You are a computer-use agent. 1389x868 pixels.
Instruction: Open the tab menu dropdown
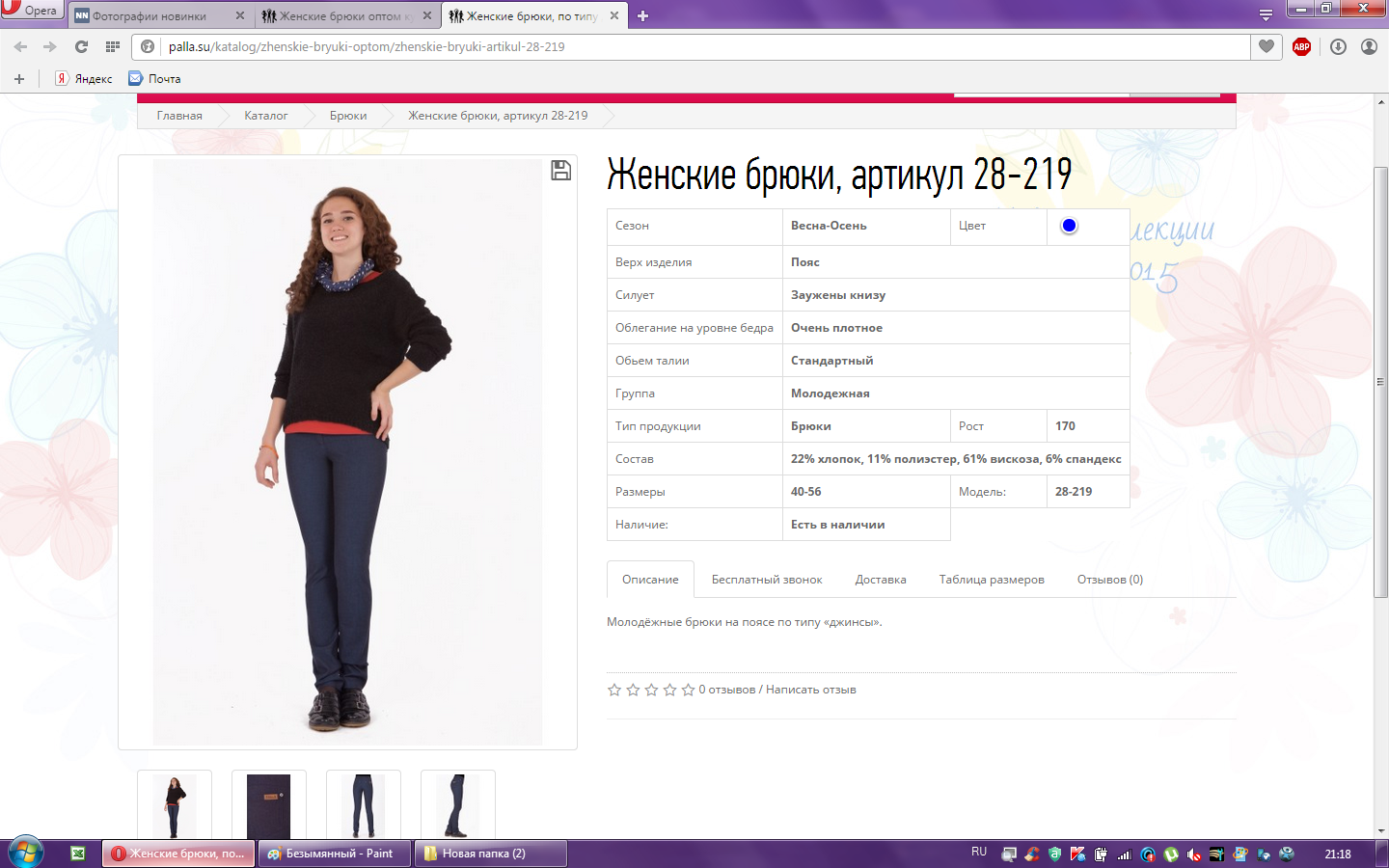[1266, 15]
